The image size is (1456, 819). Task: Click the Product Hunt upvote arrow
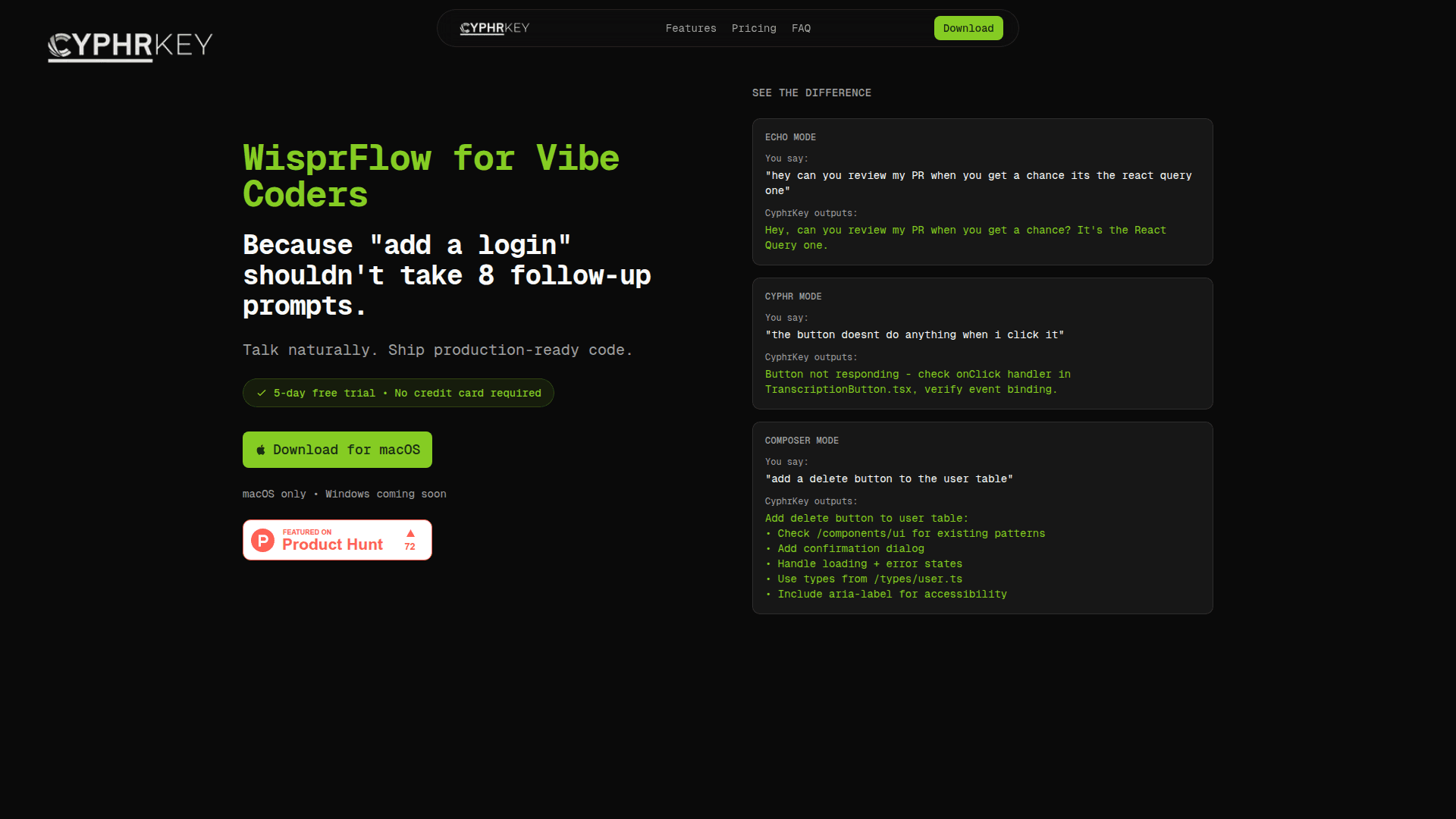click(410, 533)
